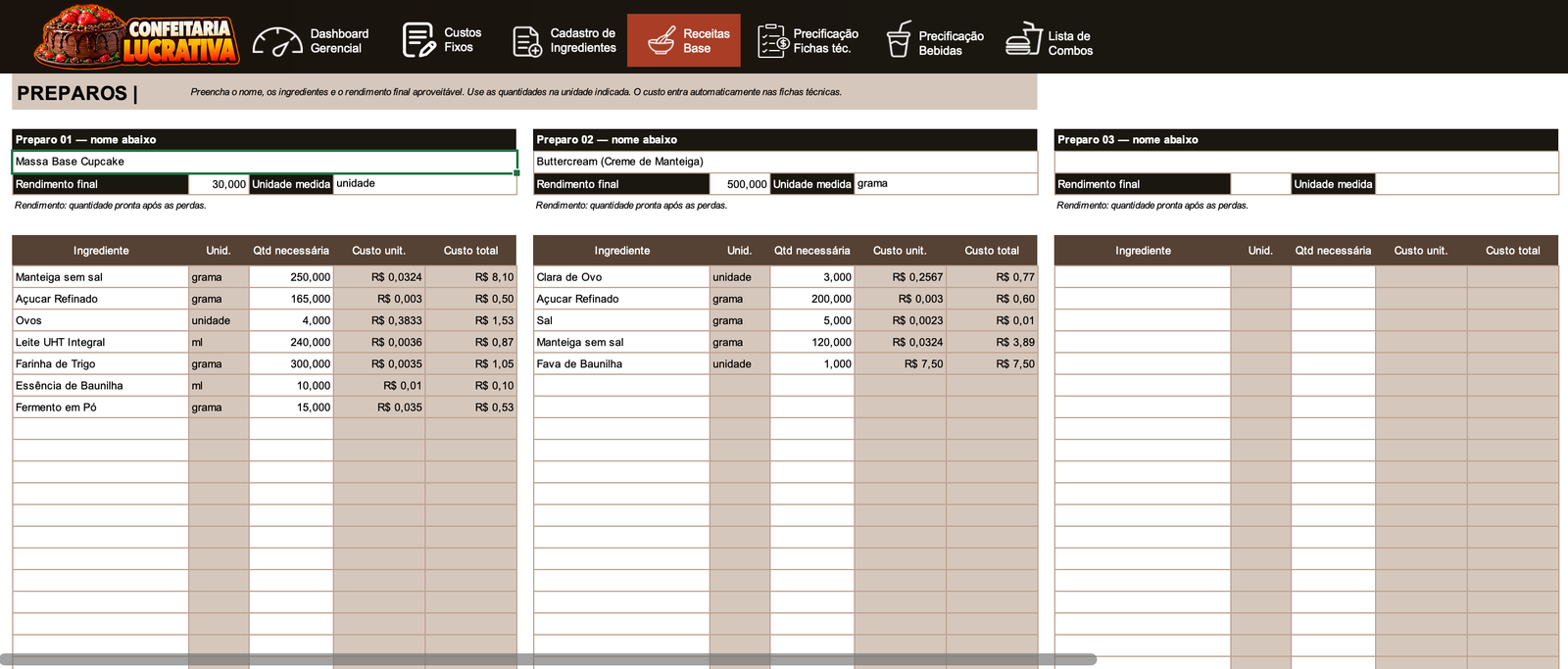1568x669 pixels.
Task: Select the Receitas Base bowl icon
Action: [x=661, y=40]
